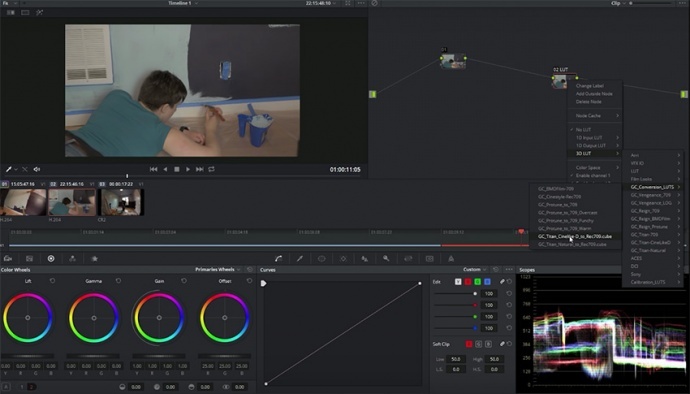Toggle the red channel edit button

pos(468,282)
